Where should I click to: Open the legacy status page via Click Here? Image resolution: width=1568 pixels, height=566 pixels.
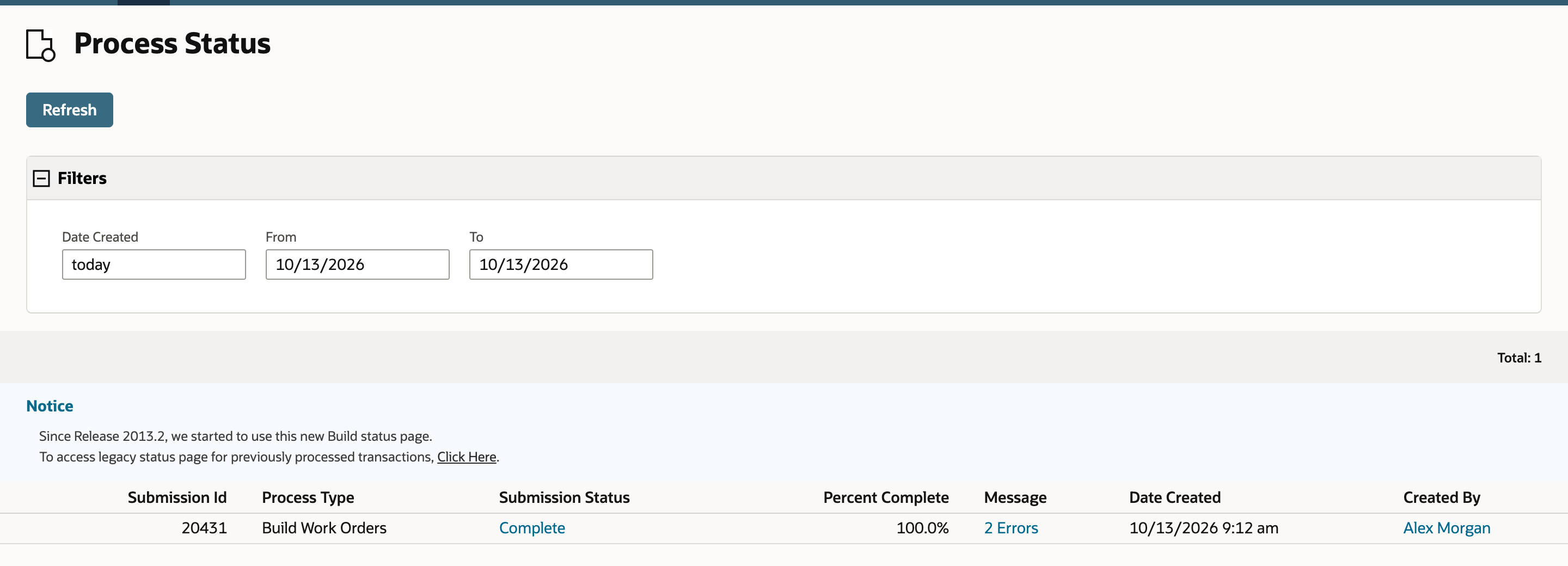click(467, 457)
